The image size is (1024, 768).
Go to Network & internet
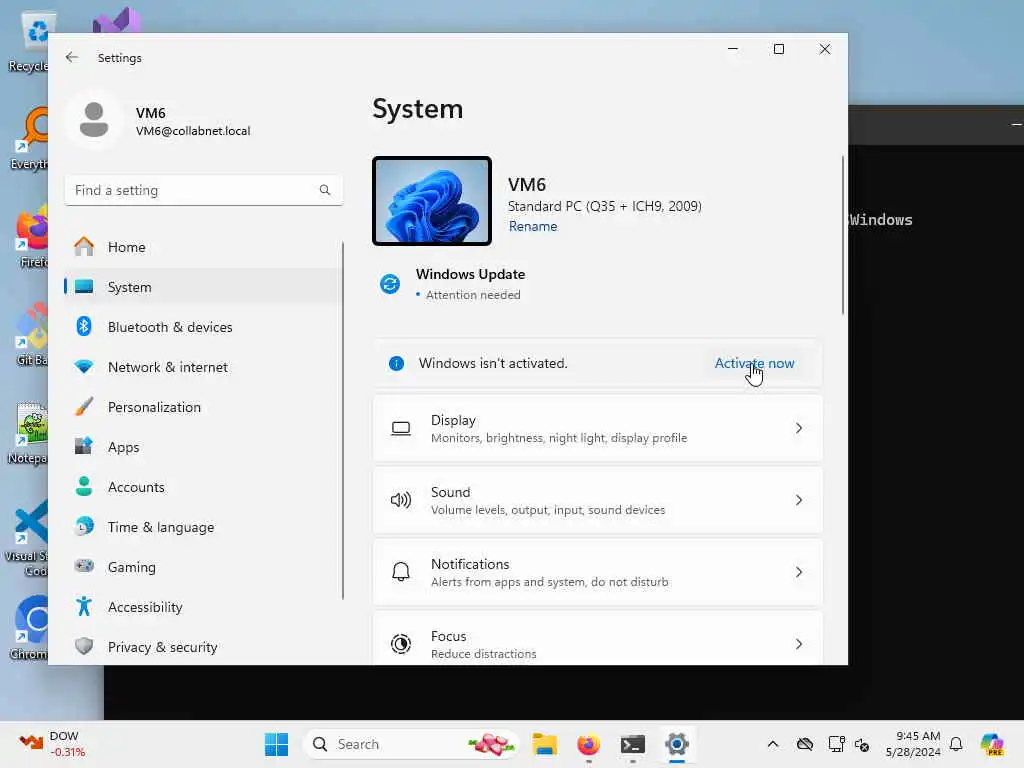coord(204,367)
